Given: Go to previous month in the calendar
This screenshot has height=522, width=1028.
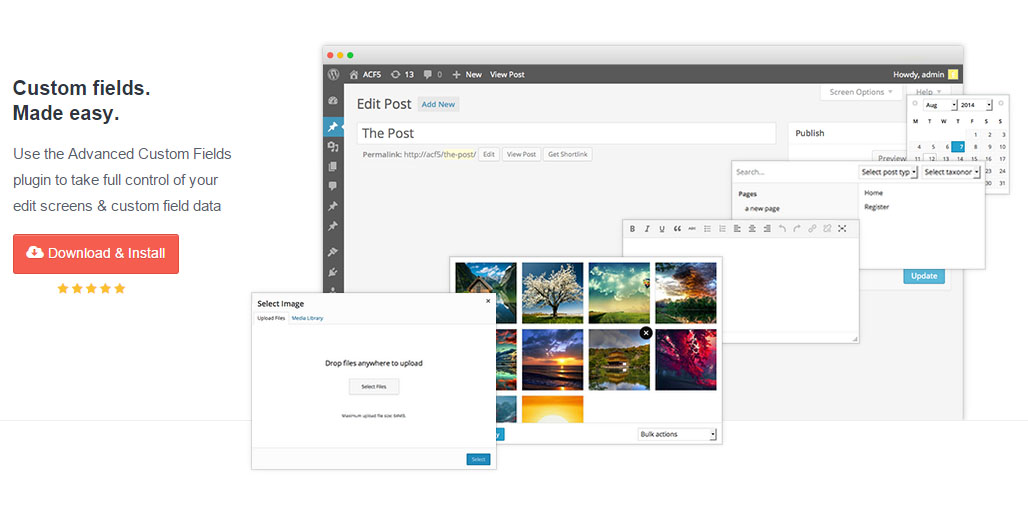Looking at the screenshot, I should [x=915, y=104].
